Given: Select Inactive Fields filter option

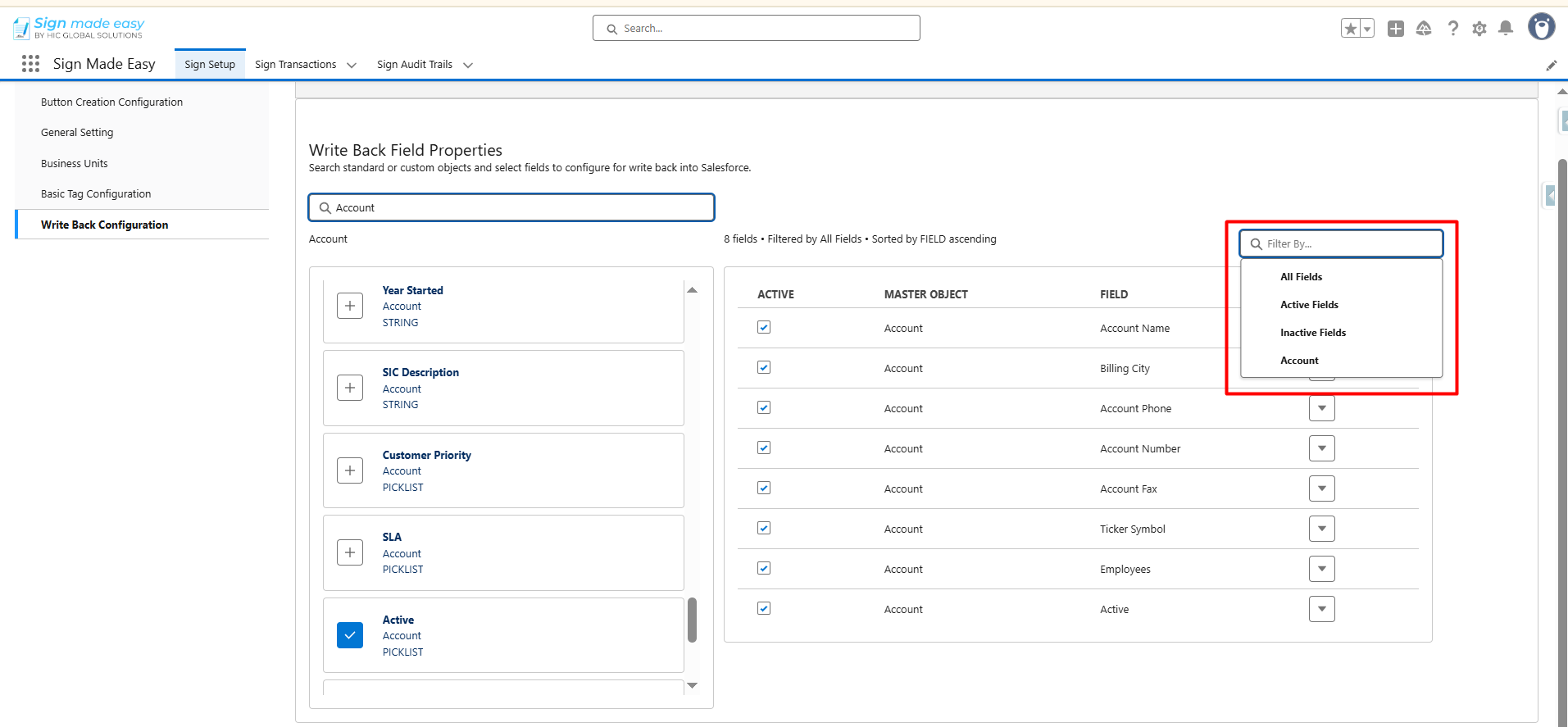Looking at the screenshot, I should point(1312,333).
